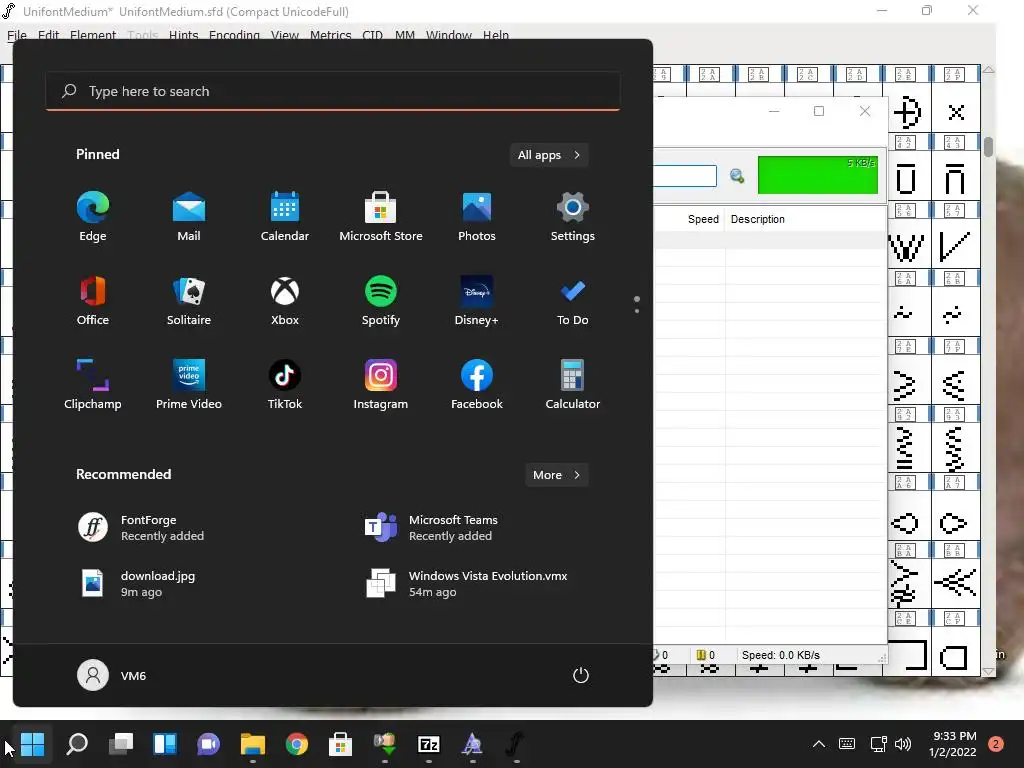Open recent file download.jpg
1024x768 pixels.
(137, 584)
